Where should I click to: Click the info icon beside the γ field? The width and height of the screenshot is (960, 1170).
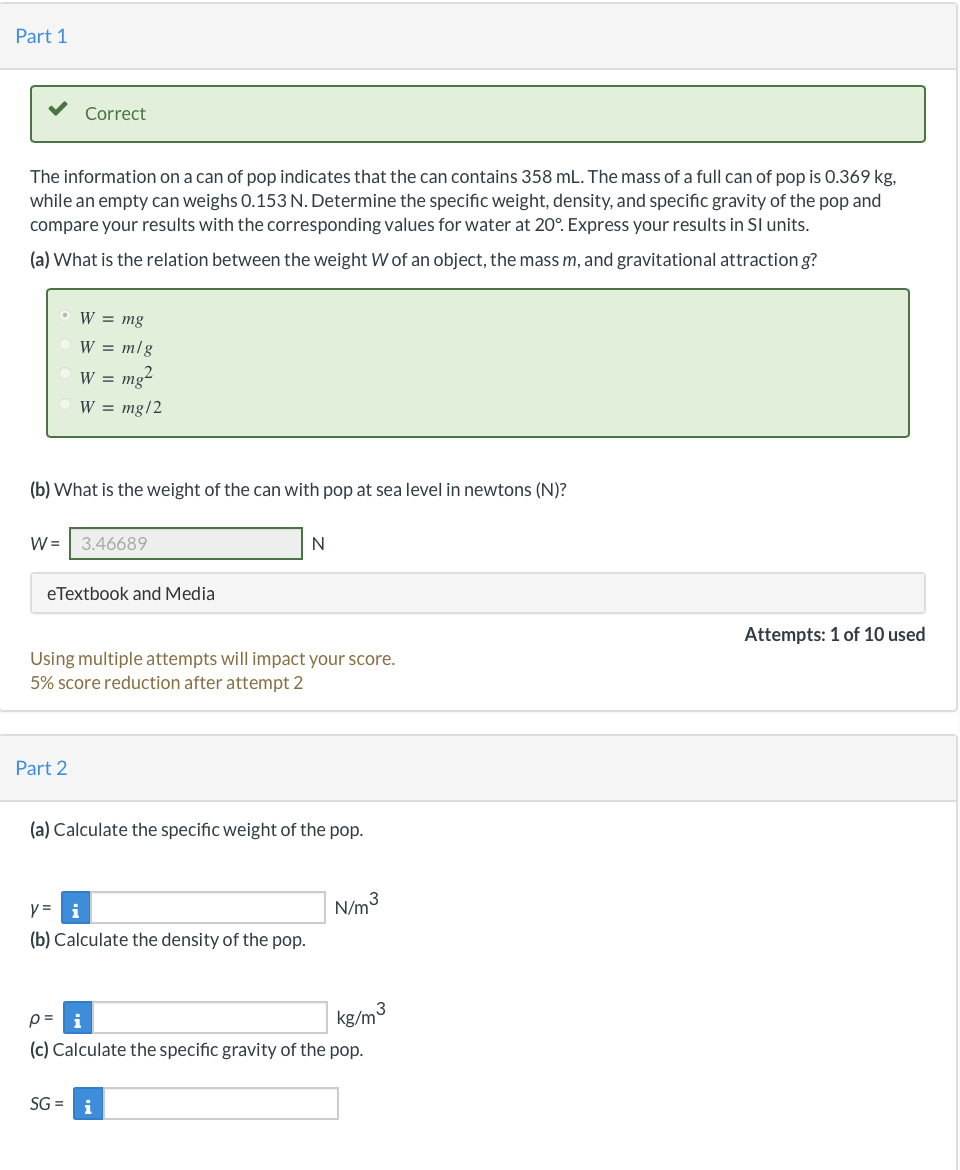click(75, 907)
